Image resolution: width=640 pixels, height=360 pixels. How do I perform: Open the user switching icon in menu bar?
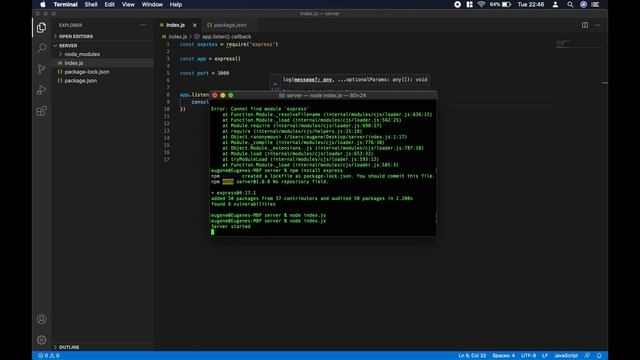click(x=555, y=4)
